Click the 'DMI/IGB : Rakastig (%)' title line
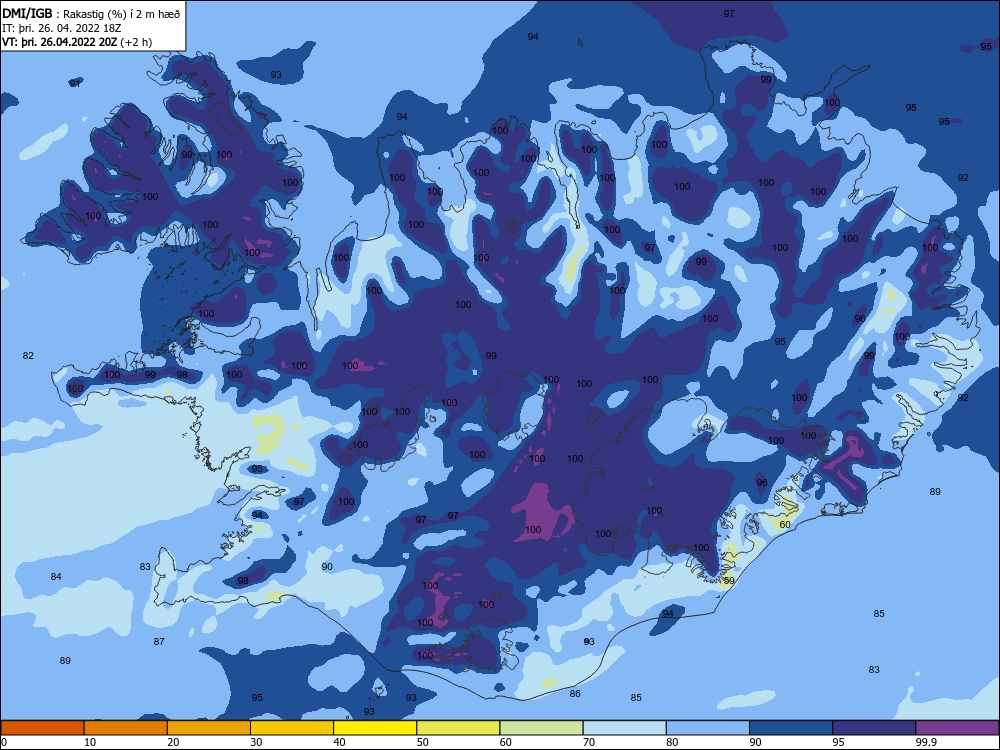 pos(91,14)
